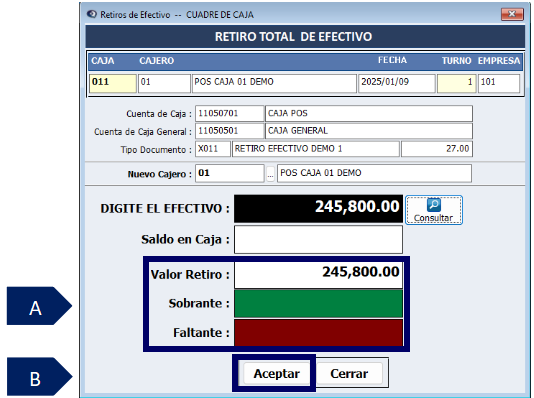The height and width of the screenshot is (398, 534).
Task: Confirm the withdrawal with Aceptar
Action: click(276, 374)
